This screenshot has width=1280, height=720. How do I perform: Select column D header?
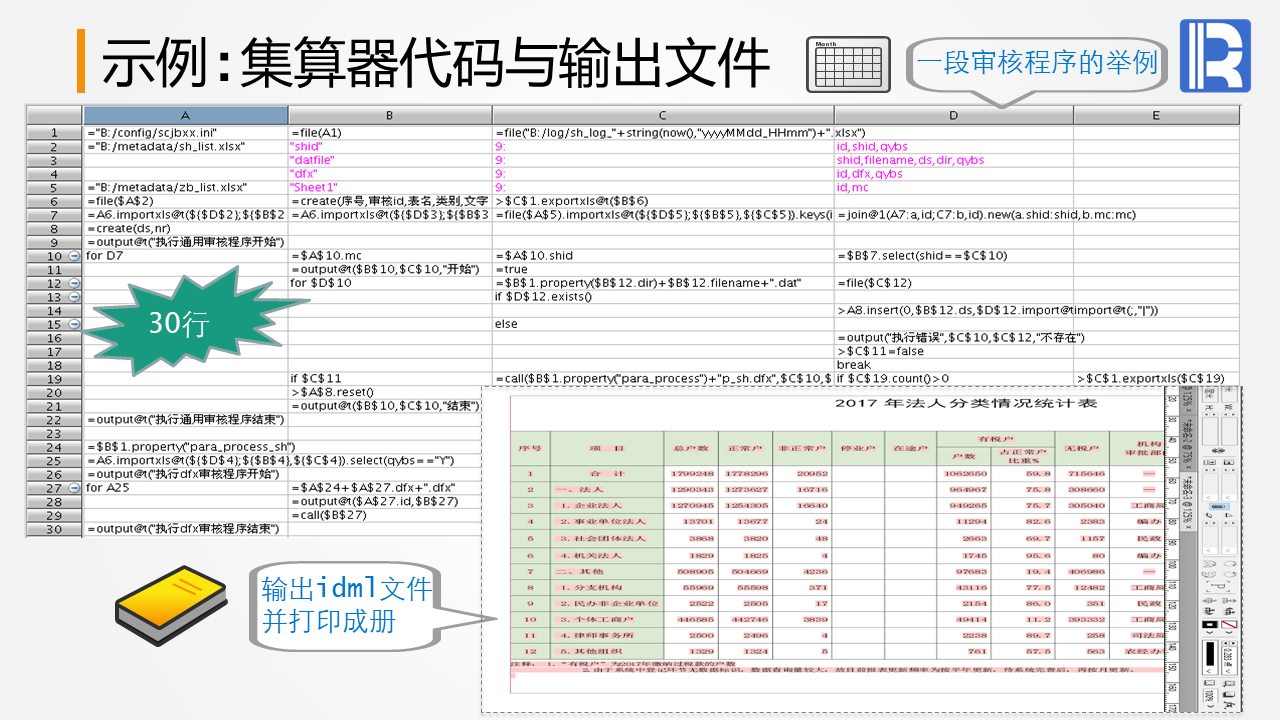954,115
